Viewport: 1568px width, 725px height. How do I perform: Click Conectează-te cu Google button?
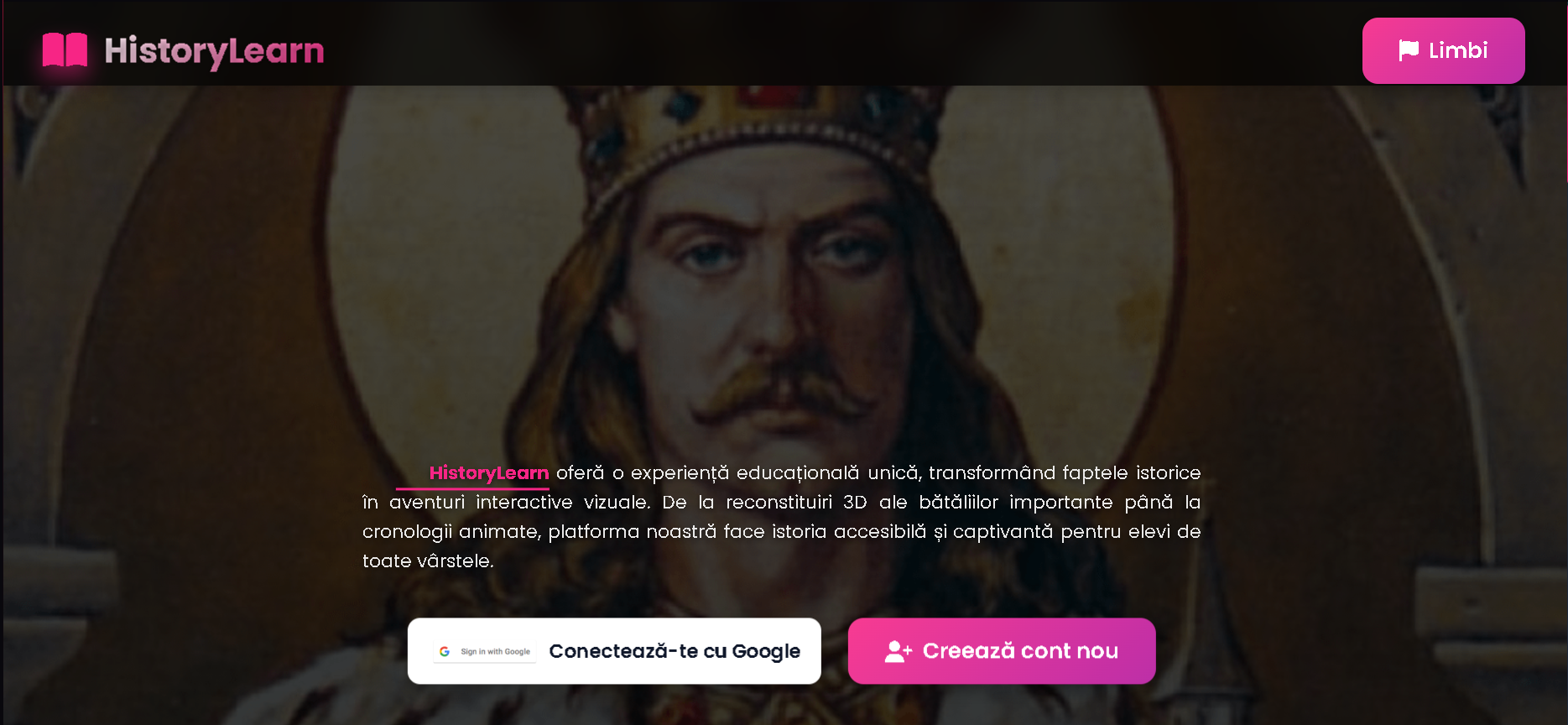click(614, 651)
